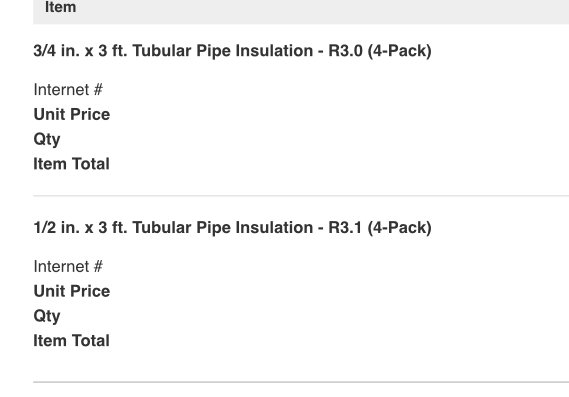Click (4-Pack) in the 1/2 in. product title
Screen dimensions: 569x397
click(x=400, y=228)
